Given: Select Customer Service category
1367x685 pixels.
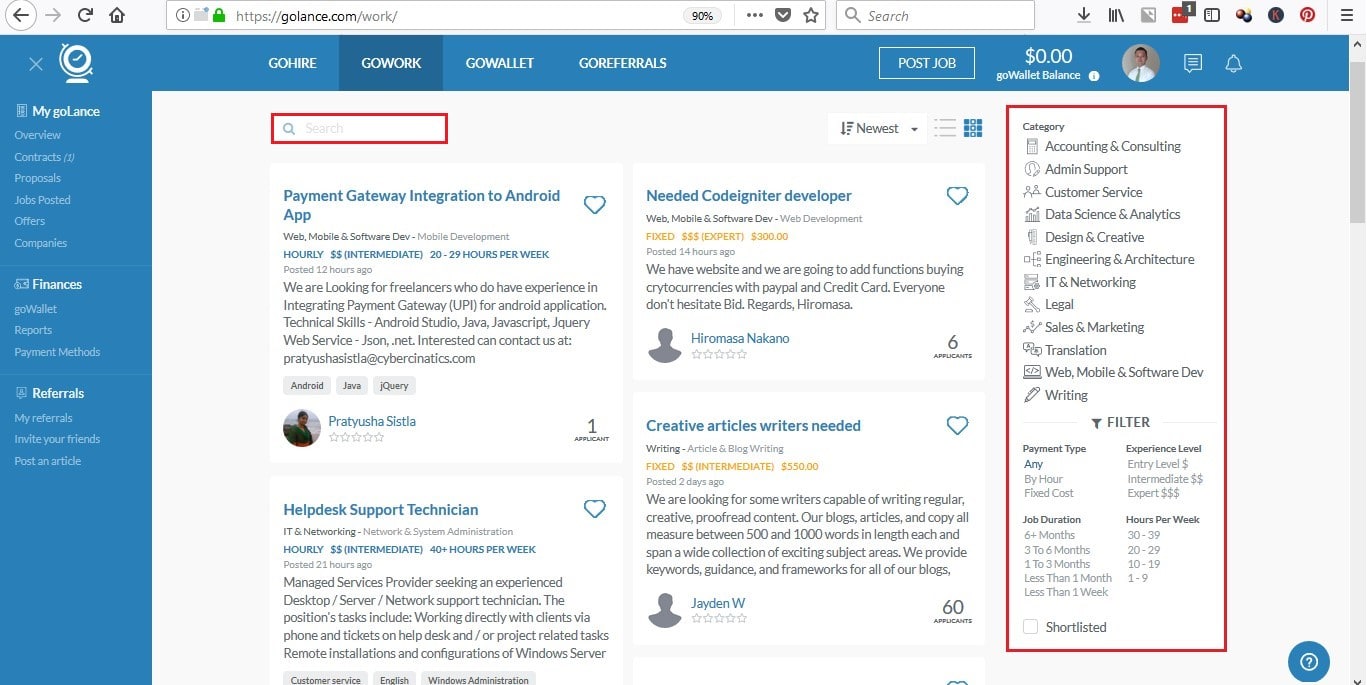Looking at the screenshot, I should pyautogui.click(x=1093, y=192).
